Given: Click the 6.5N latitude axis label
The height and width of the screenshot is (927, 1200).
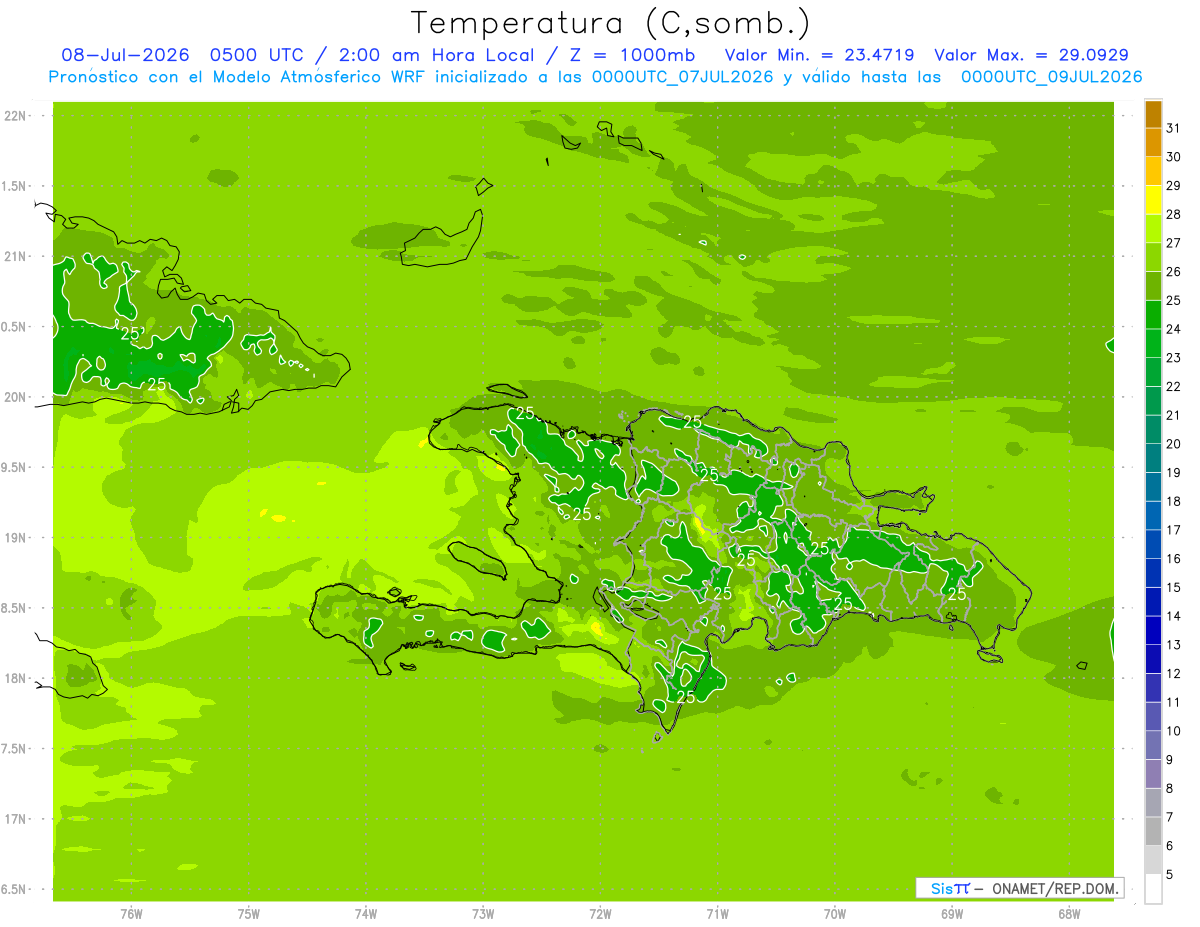Looking at the screenshot, I should tap(14, 889).
